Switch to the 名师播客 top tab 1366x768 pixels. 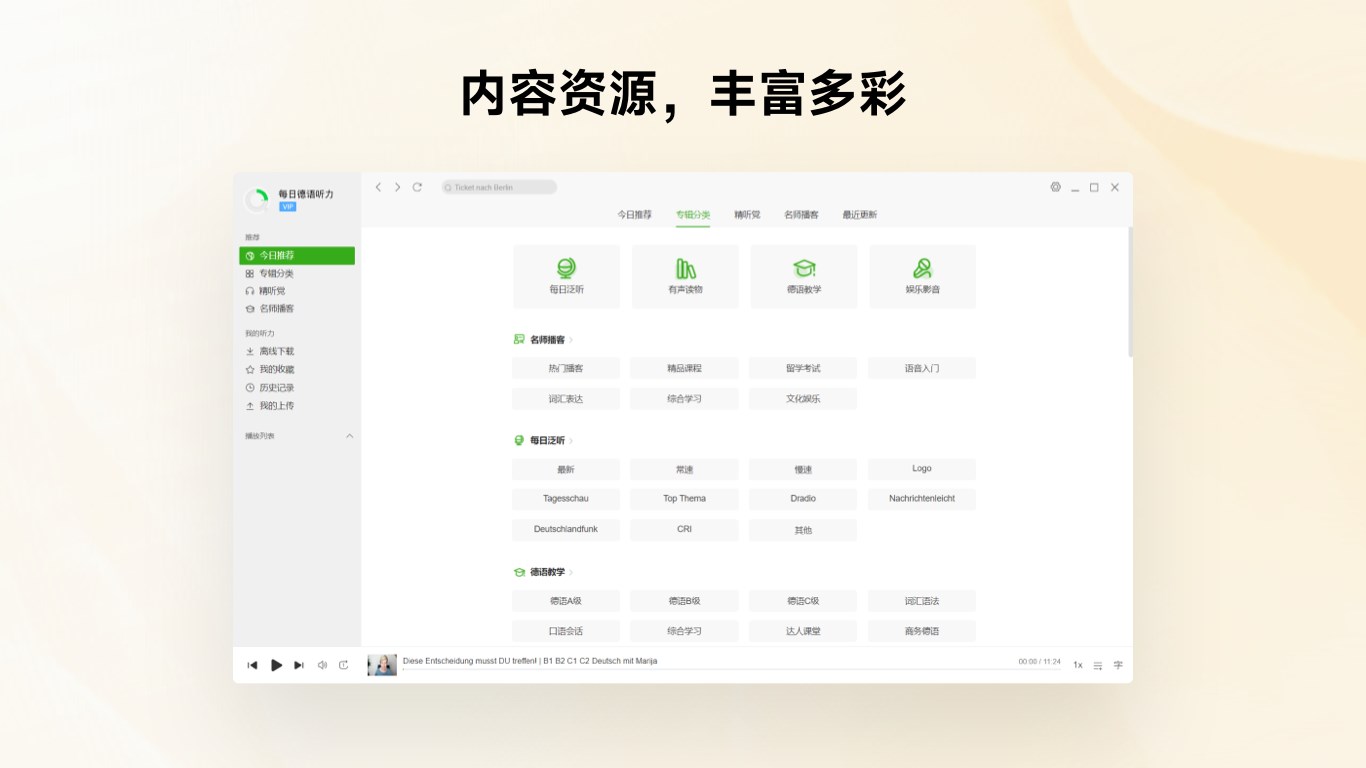coord(801,215)
